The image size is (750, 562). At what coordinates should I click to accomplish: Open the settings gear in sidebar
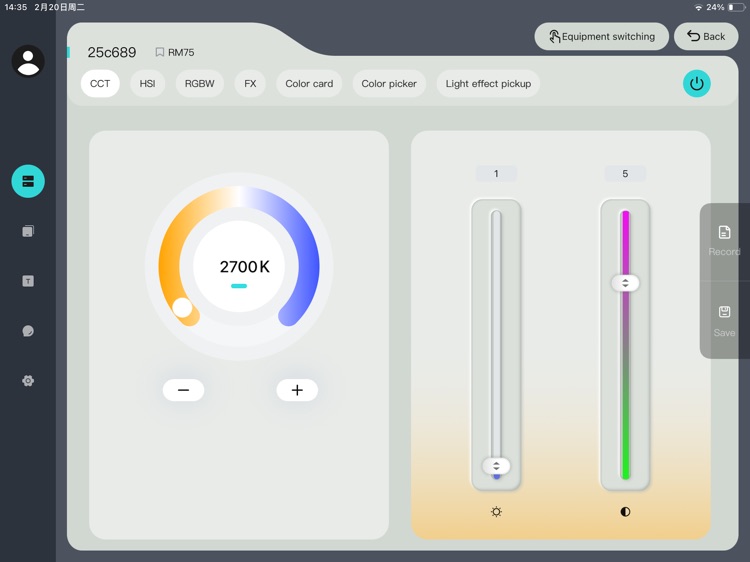coord(28,381)
